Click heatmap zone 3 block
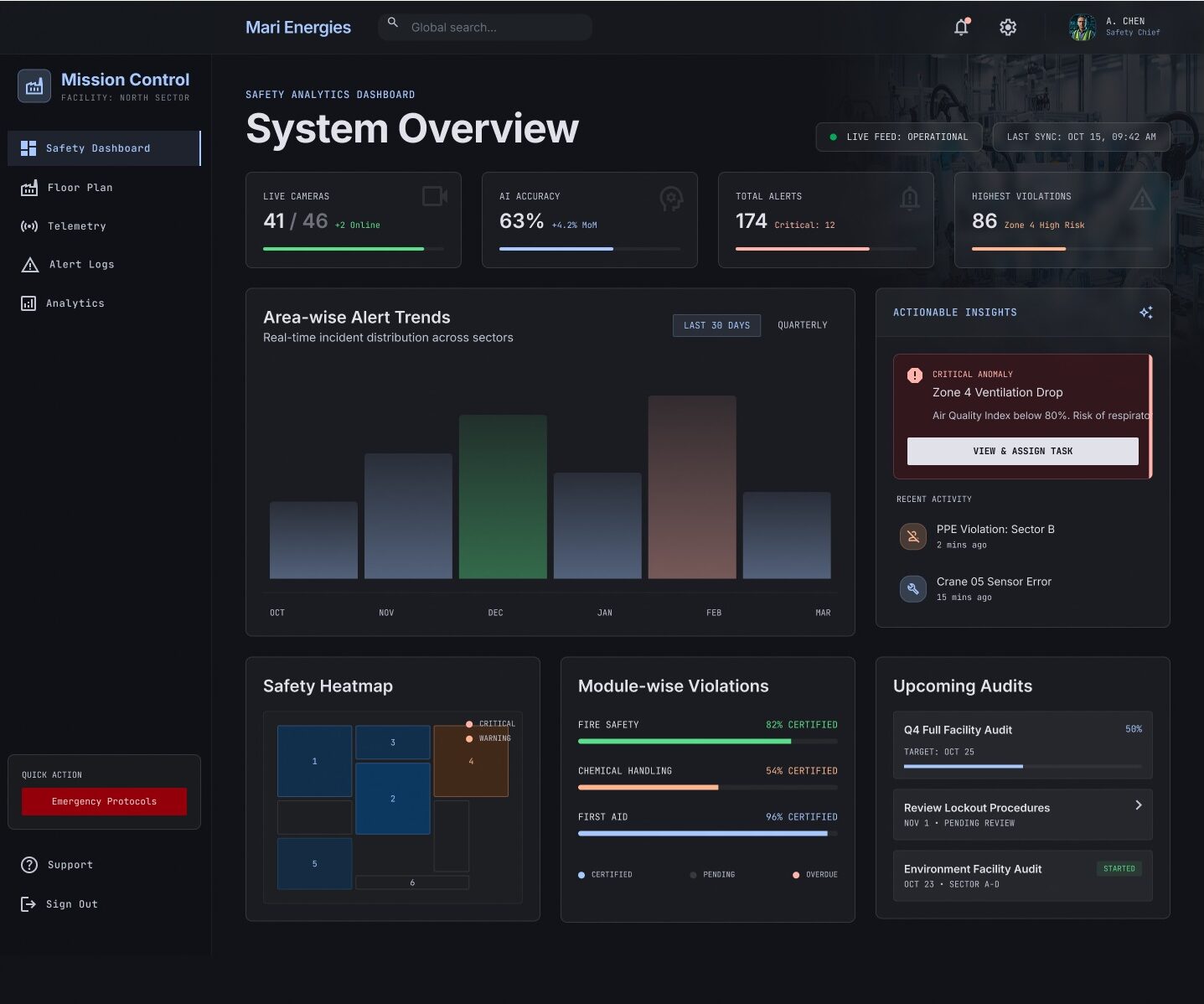The width and height of the screenshot is (1204, 1004). (392, 743)
